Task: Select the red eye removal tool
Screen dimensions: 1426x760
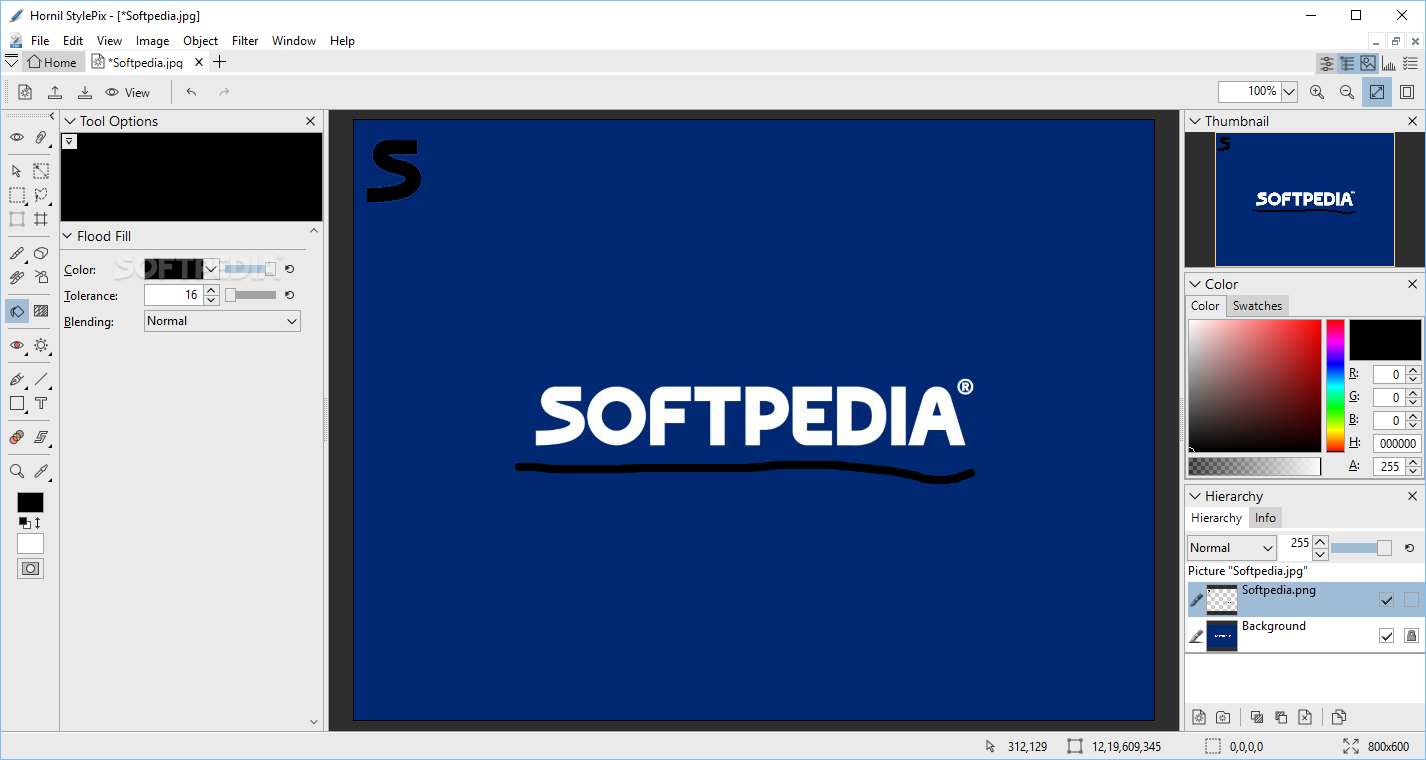Action: (17, 345)
